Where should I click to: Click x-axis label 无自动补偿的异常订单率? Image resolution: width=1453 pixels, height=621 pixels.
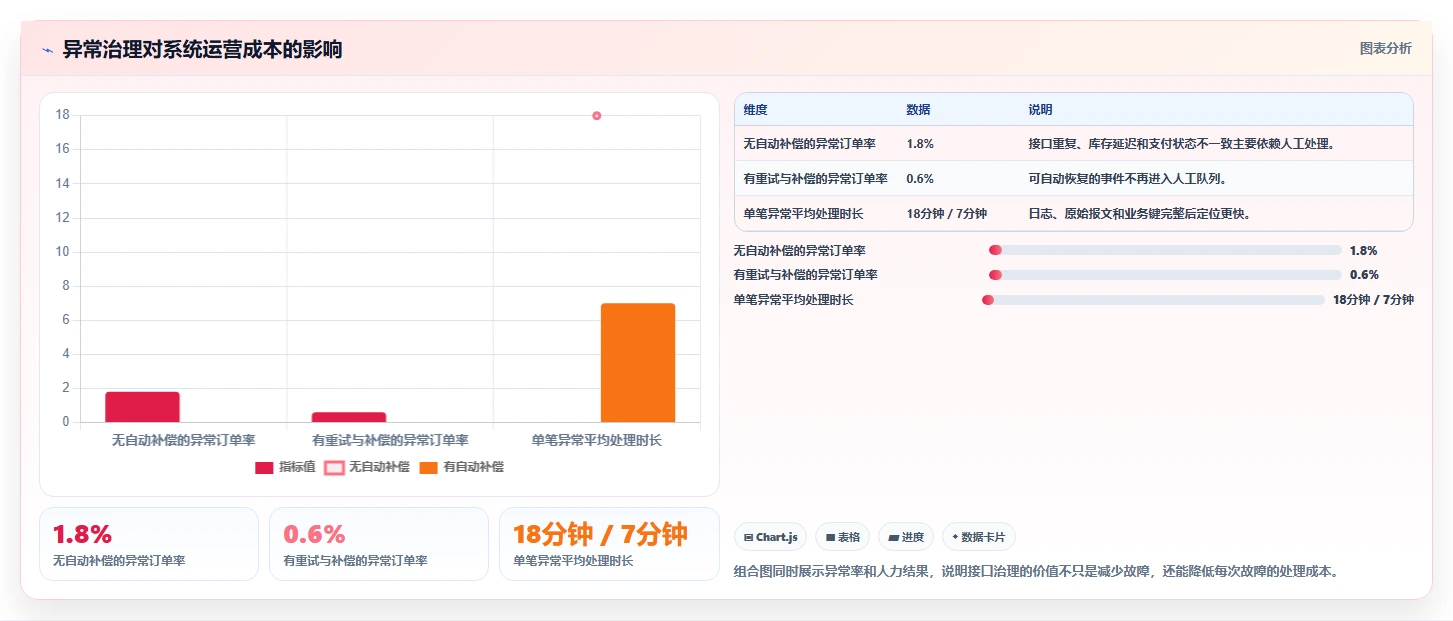pos(183,440)
